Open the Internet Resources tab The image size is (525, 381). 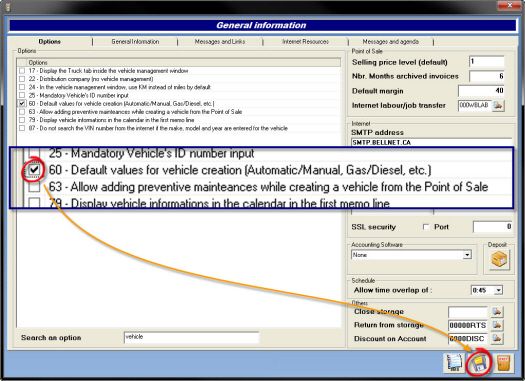tap(305, 42)
